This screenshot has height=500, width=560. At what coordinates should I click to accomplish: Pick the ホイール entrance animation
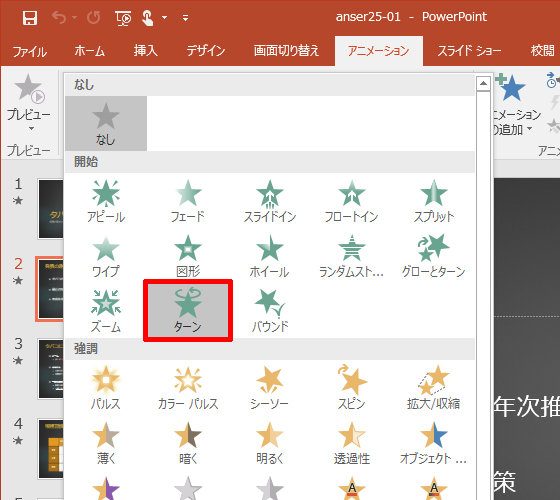(270, 256)
